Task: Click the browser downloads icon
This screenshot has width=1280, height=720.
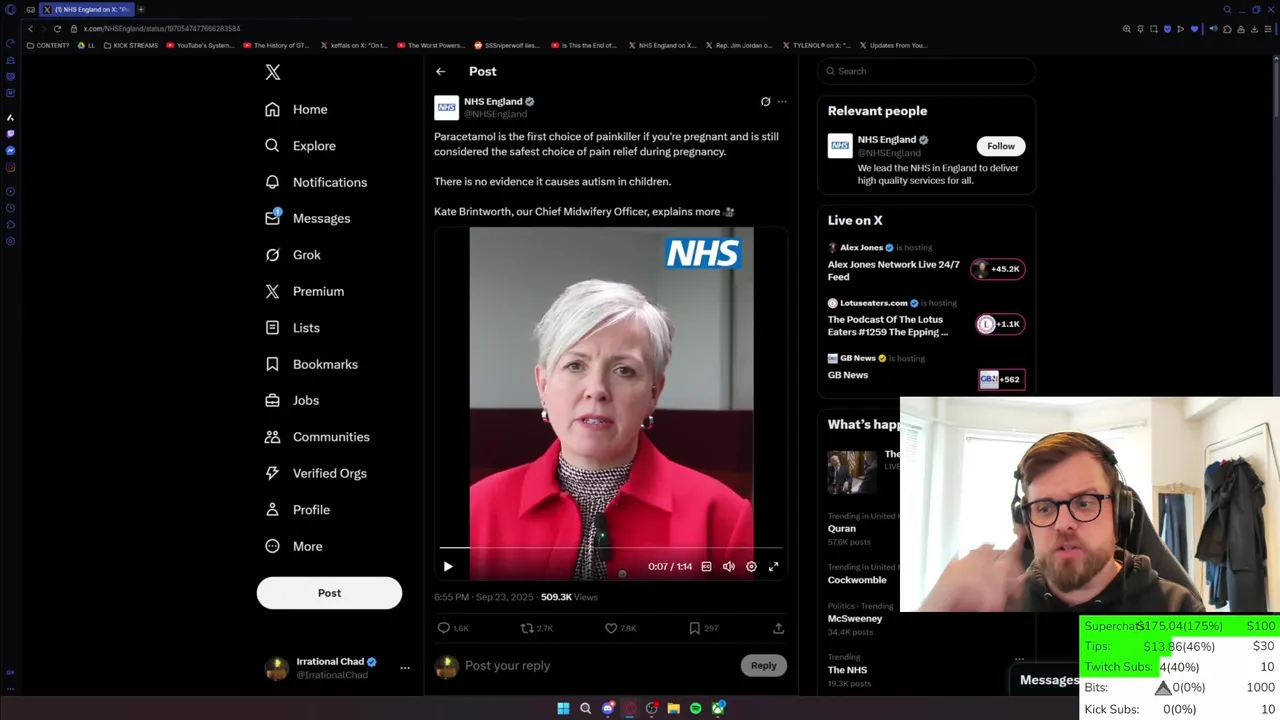Action: tap(1254, 29)
